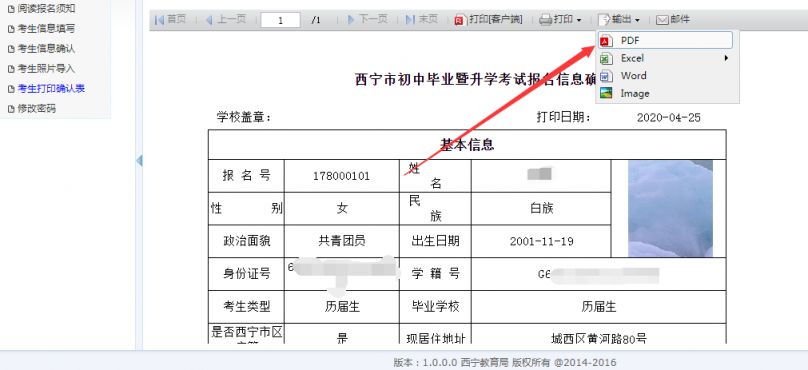The width and height of the screenshot is (808, 370).
Task: Jump to last page with 末页
Action: pos(422,20)
